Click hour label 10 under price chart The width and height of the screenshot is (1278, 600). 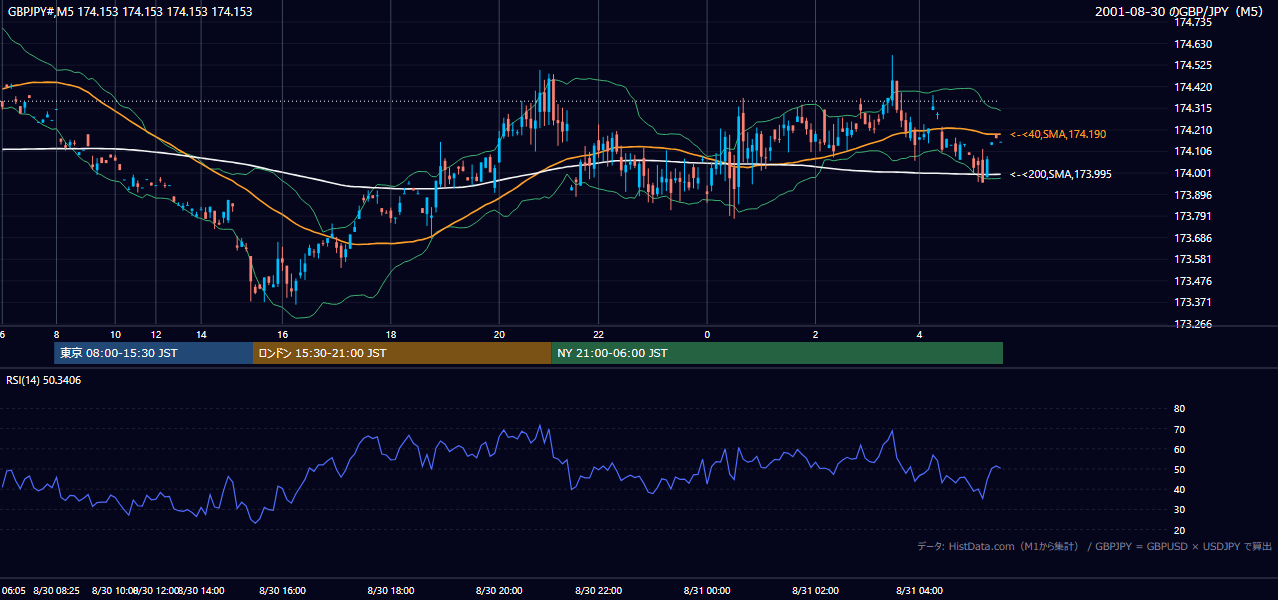click(116, 334)
